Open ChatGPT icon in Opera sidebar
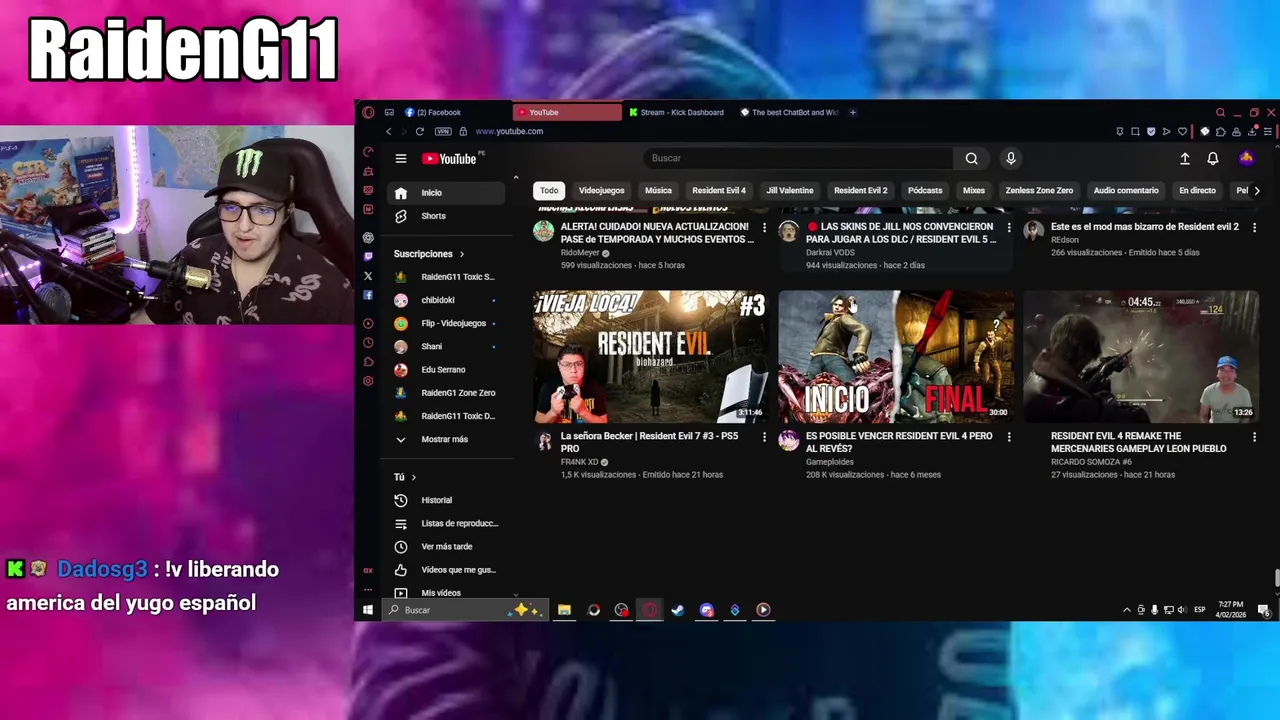Image resolution: width=1280 pixels, height=720 pixels. [x=368, y=237]
